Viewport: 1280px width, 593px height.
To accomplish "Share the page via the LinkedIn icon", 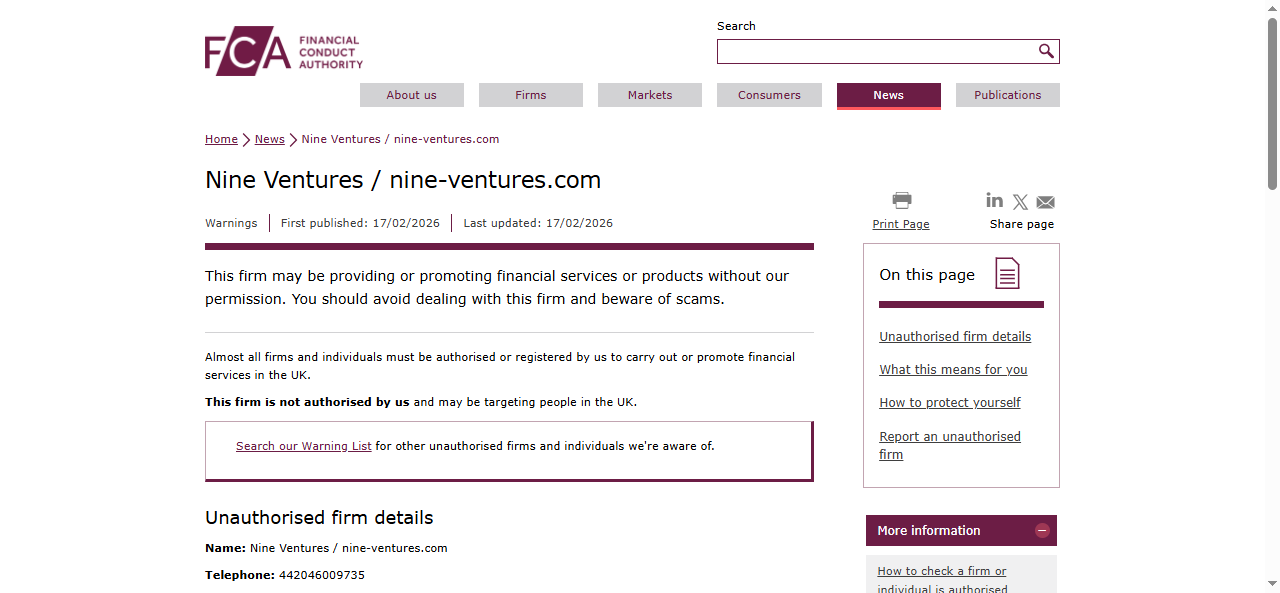I will (x=994, y=201).
